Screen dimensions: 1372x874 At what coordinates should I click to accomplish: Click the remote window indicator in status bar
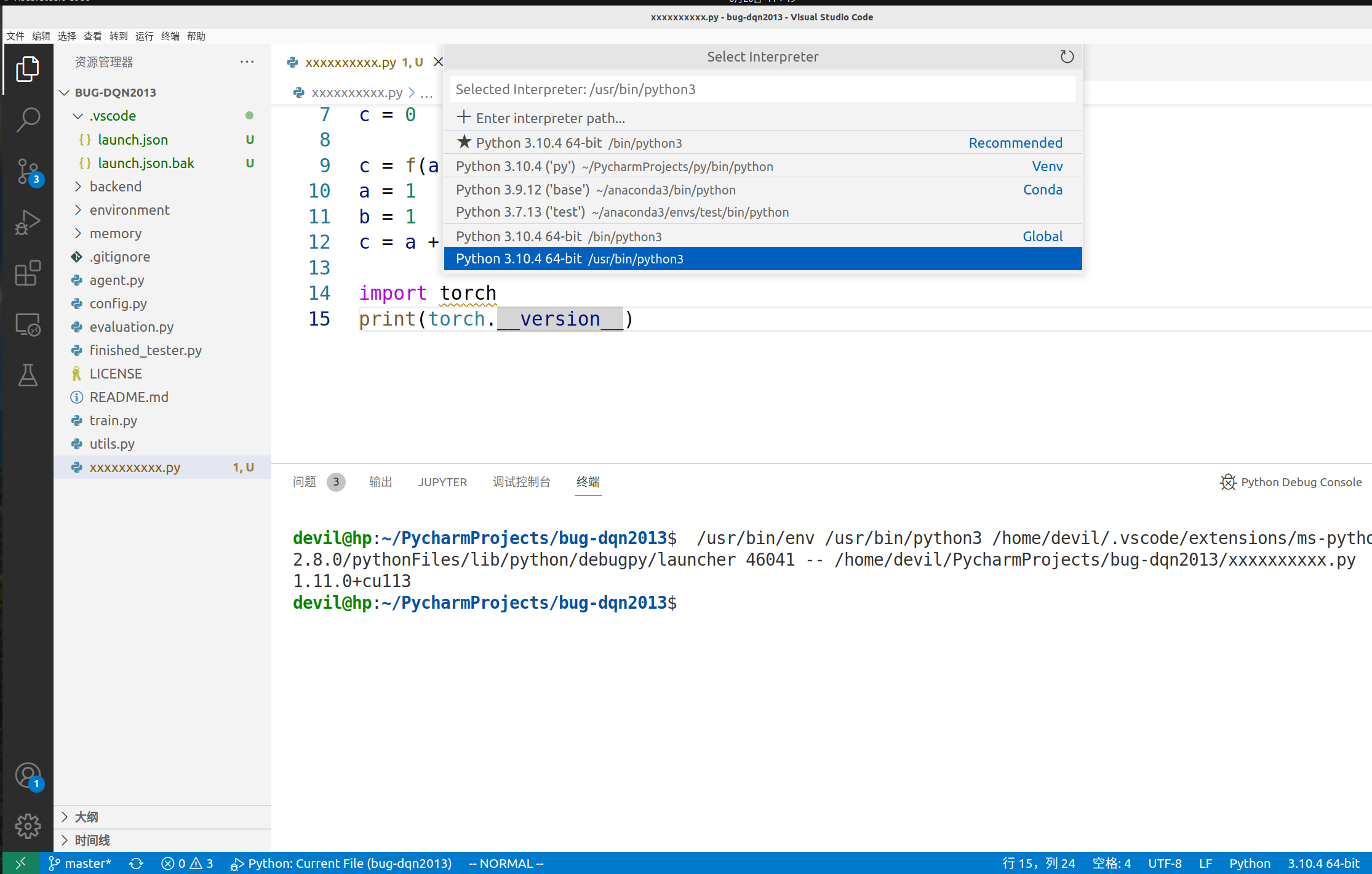(20, 864)
